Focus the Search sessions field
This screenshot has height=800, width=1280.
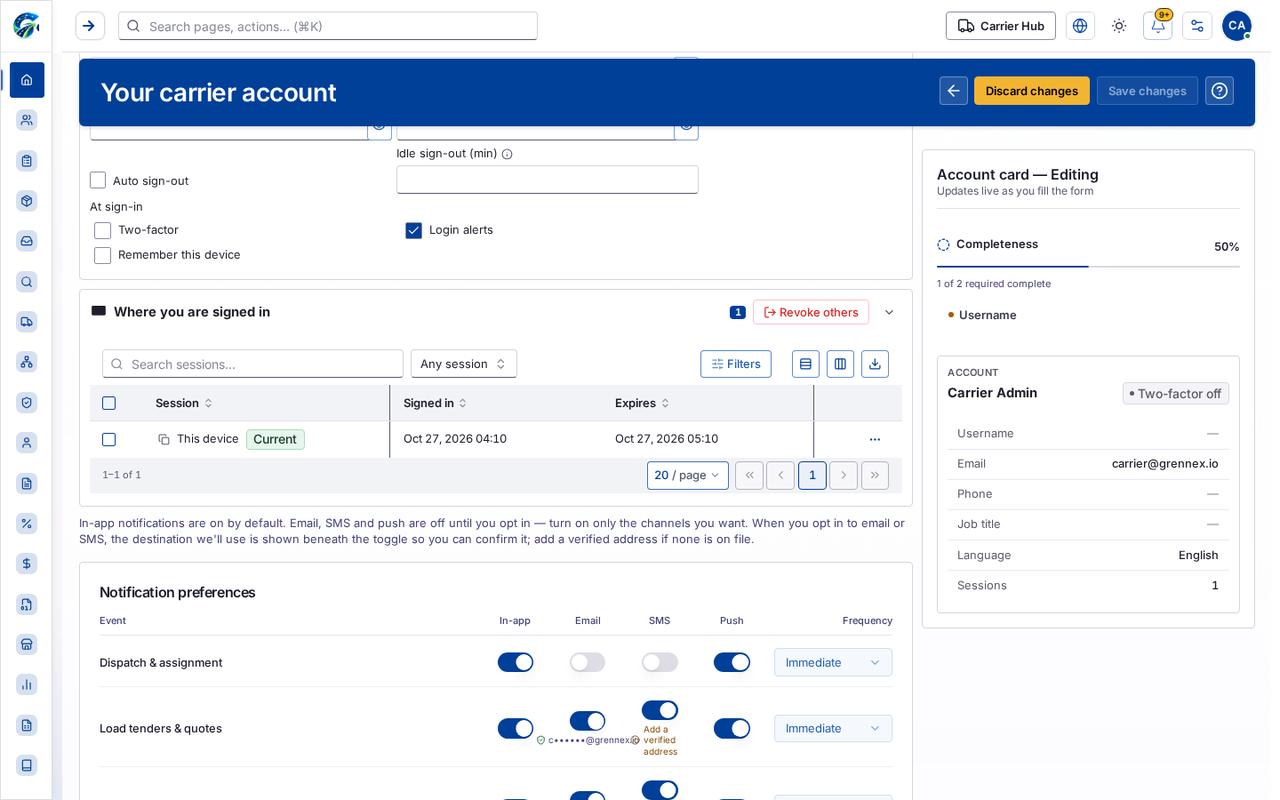click(x=253, y=364)
